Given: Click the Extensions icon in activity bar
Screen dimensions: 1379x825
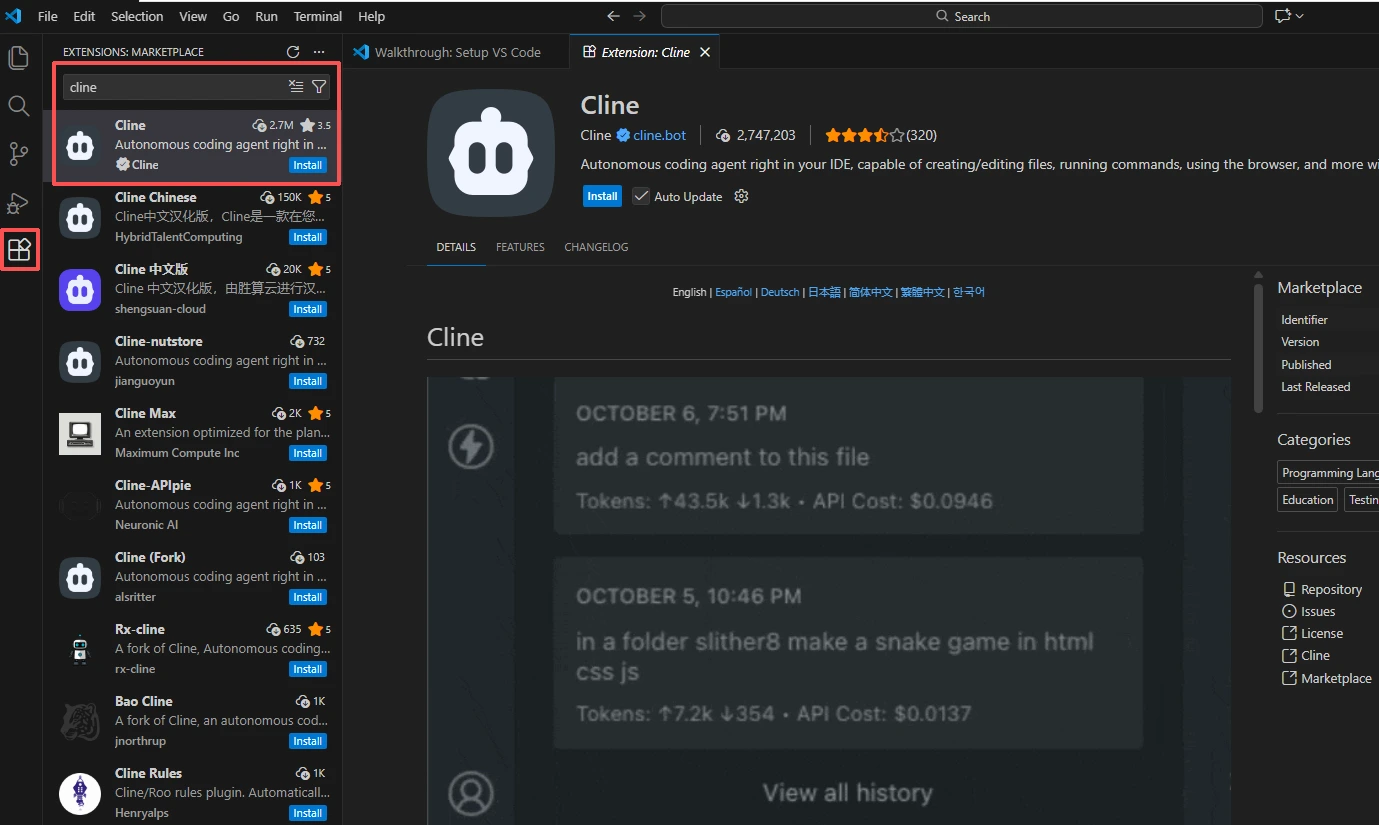Looking at the screenshot, I should (20, 250).
